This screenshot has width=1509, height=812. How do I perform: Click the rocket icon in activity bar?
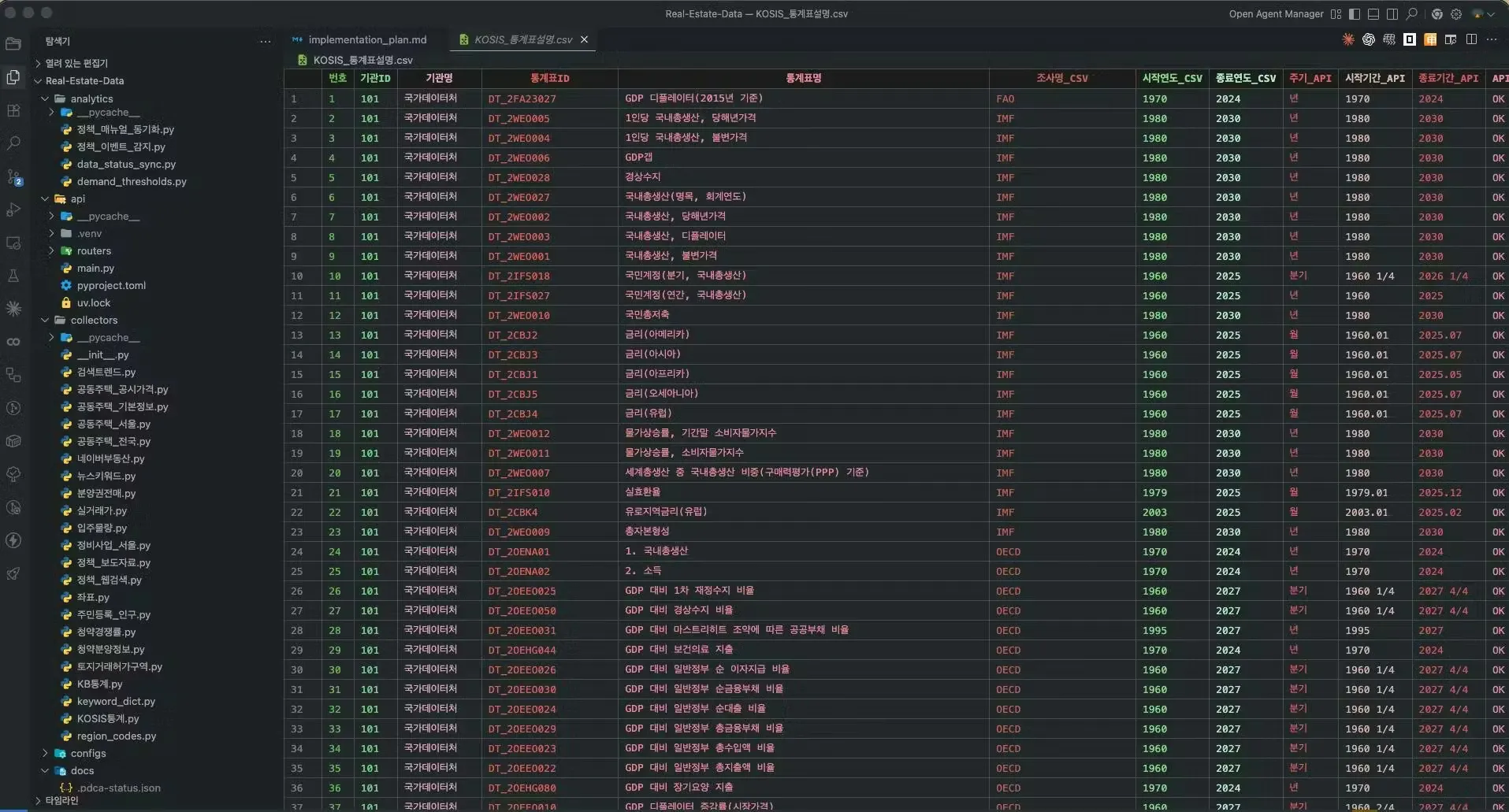point(13,573)
